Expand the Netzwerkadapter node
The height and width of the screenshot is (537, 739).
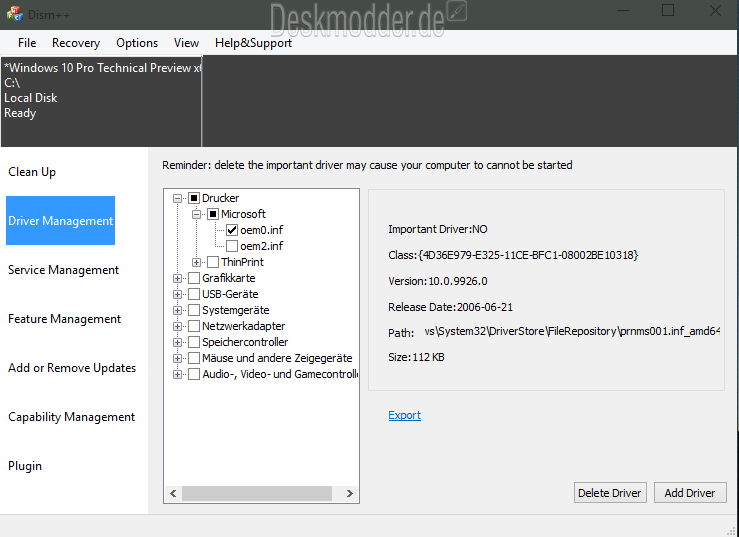[177, 327]
